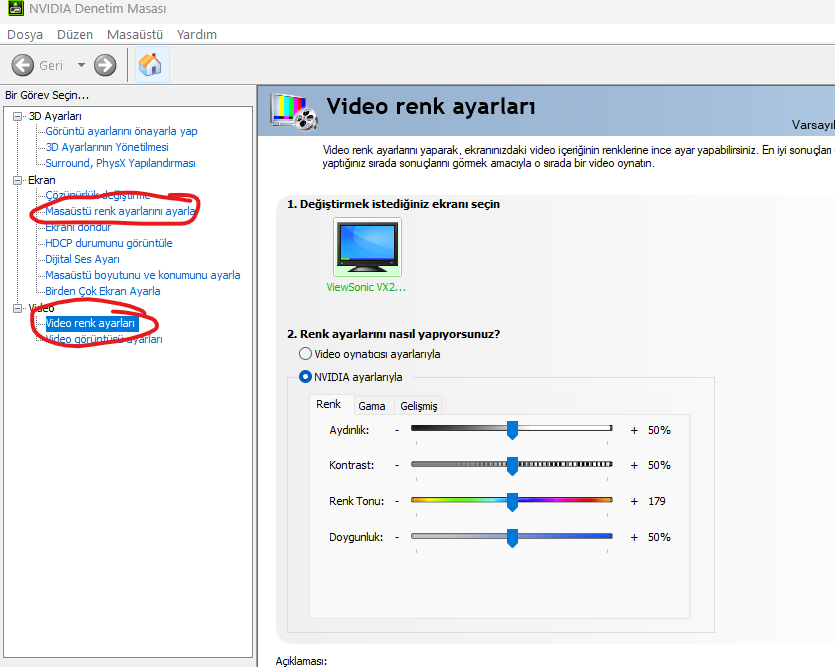This screenshot has width=835, height=667.
Task: Click the Aydınlık minus button
Action: [x=397, y=430]
